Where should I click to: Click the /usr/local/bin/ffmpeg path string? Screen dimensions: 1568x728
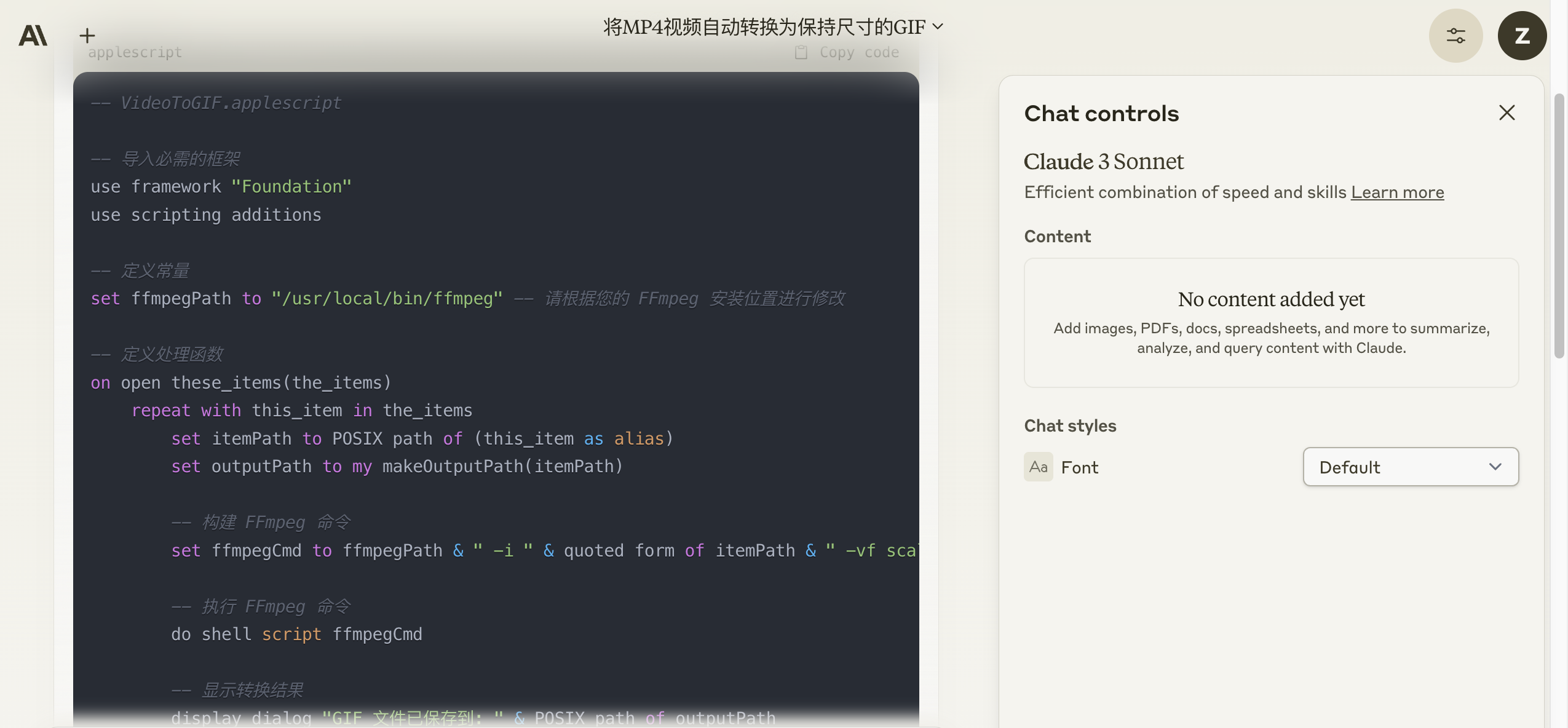[x=387, y=298]
